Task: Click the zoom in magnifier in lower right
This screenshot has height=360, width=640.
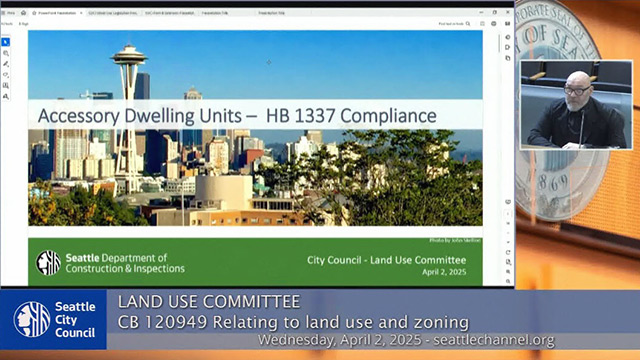Action: (508, 271)
